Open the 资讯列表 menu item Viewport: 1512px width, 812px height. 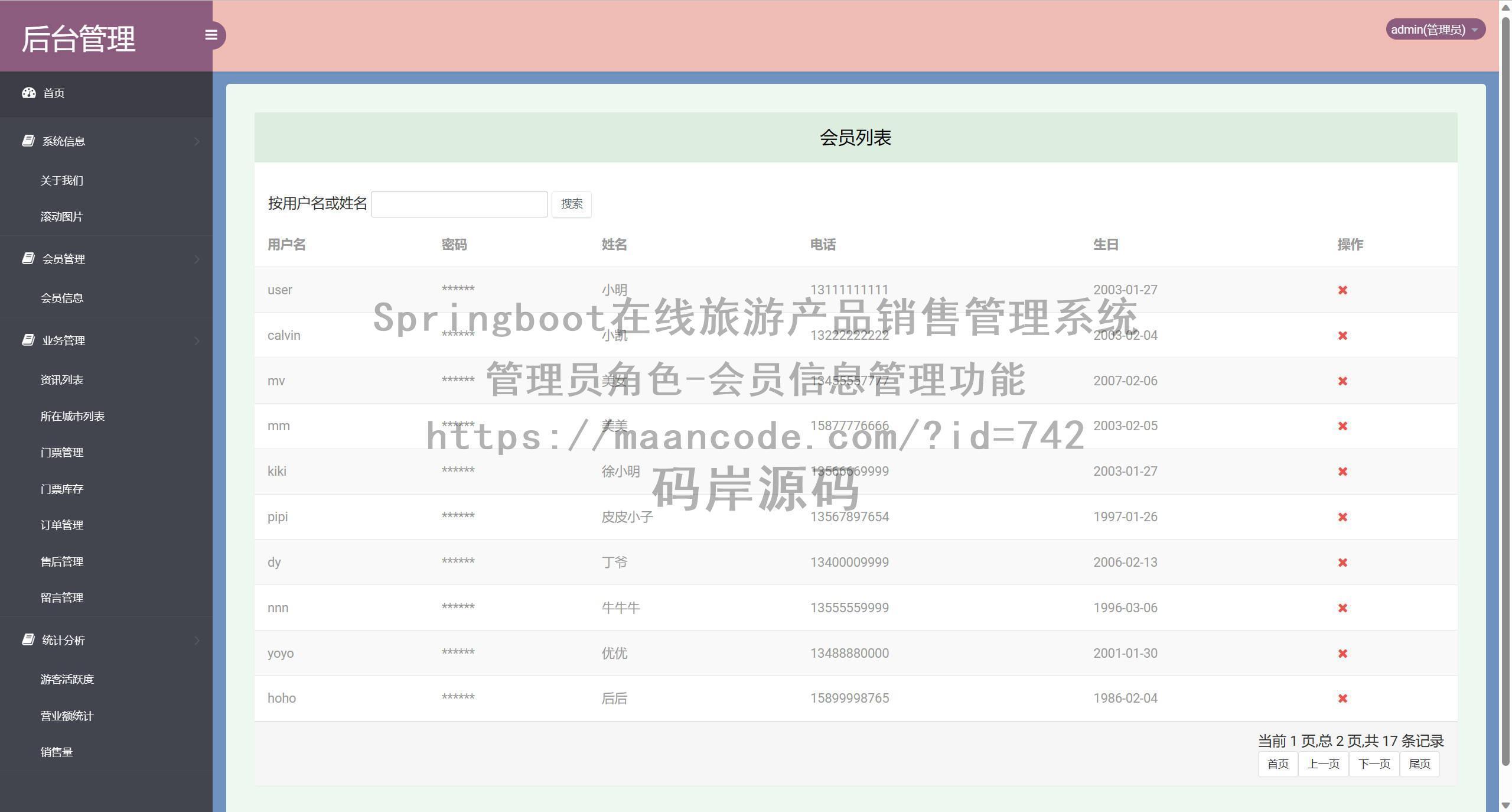coord(61,379)
